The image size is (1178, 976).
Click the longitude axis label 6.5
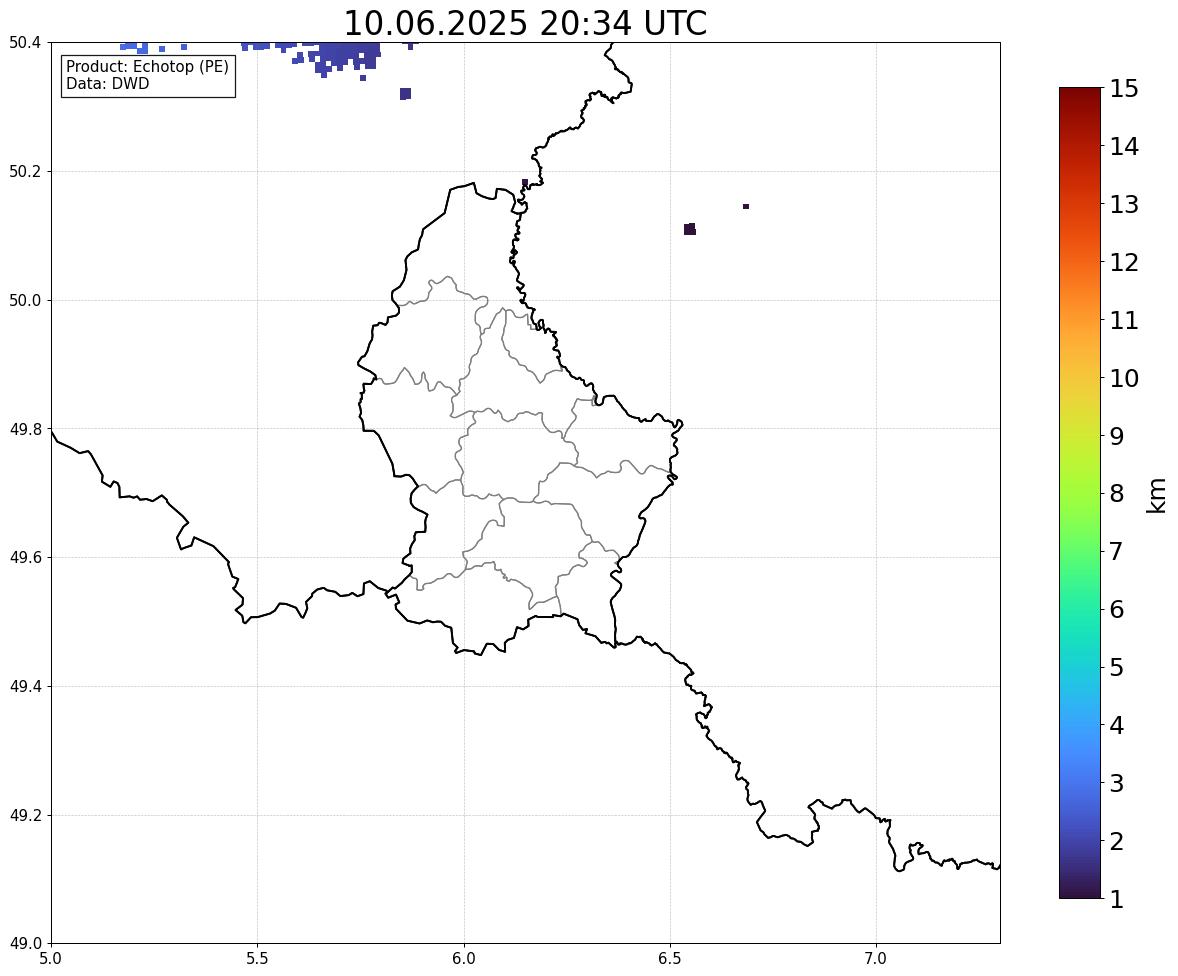670,959
